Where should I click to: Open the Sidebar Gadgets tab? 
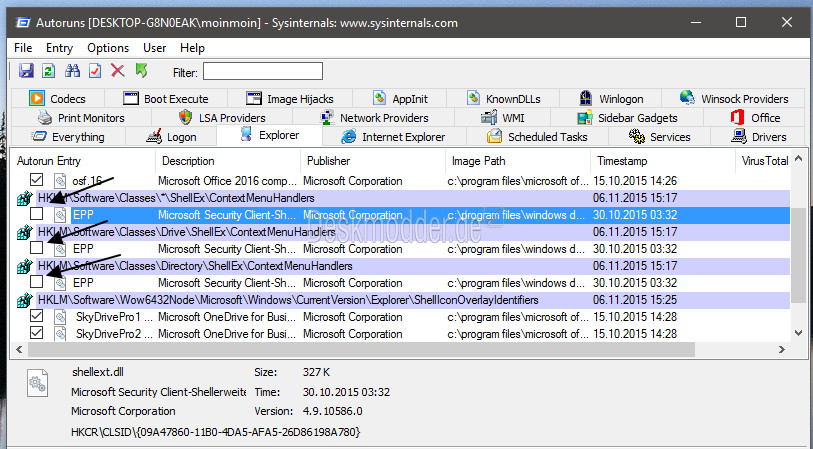tap(627, 118)
